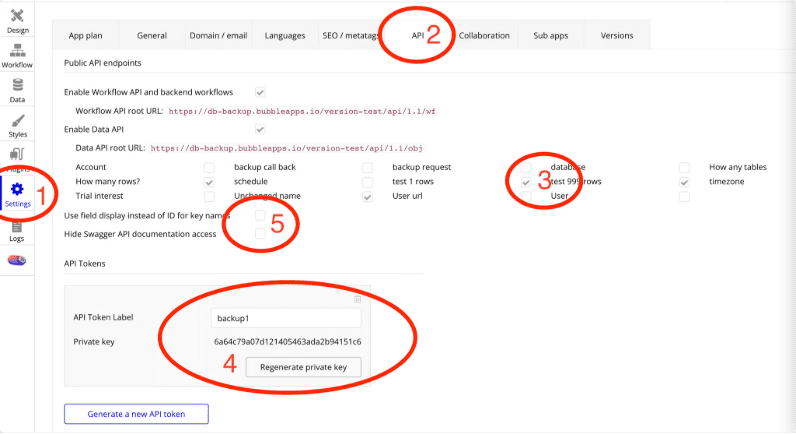Viewport: 796px width, 434px height.
Task: Open the Design section in sidebar
Action: click(x=17, y=21)
